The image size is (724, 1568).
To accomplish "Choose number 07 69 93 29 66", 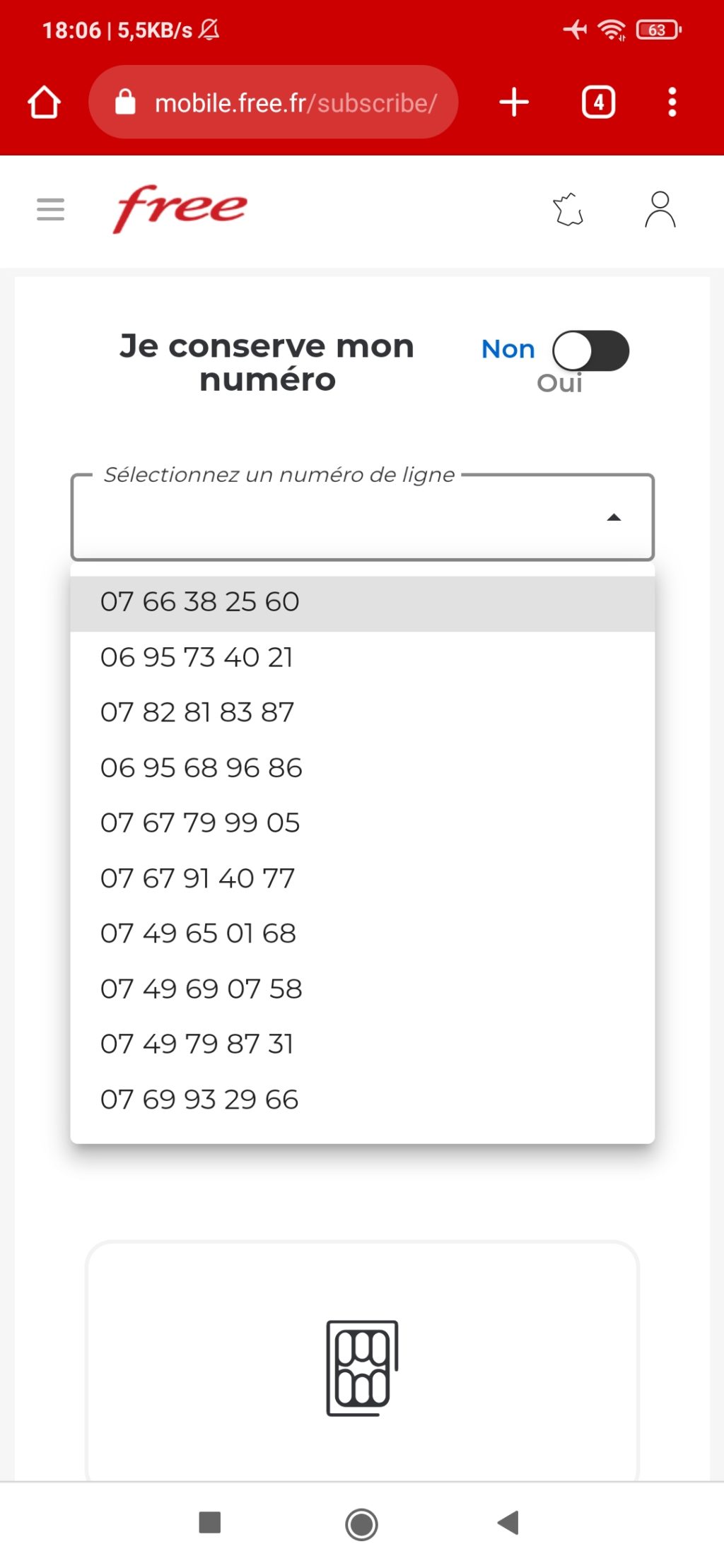I will (x=199, y=1100).
